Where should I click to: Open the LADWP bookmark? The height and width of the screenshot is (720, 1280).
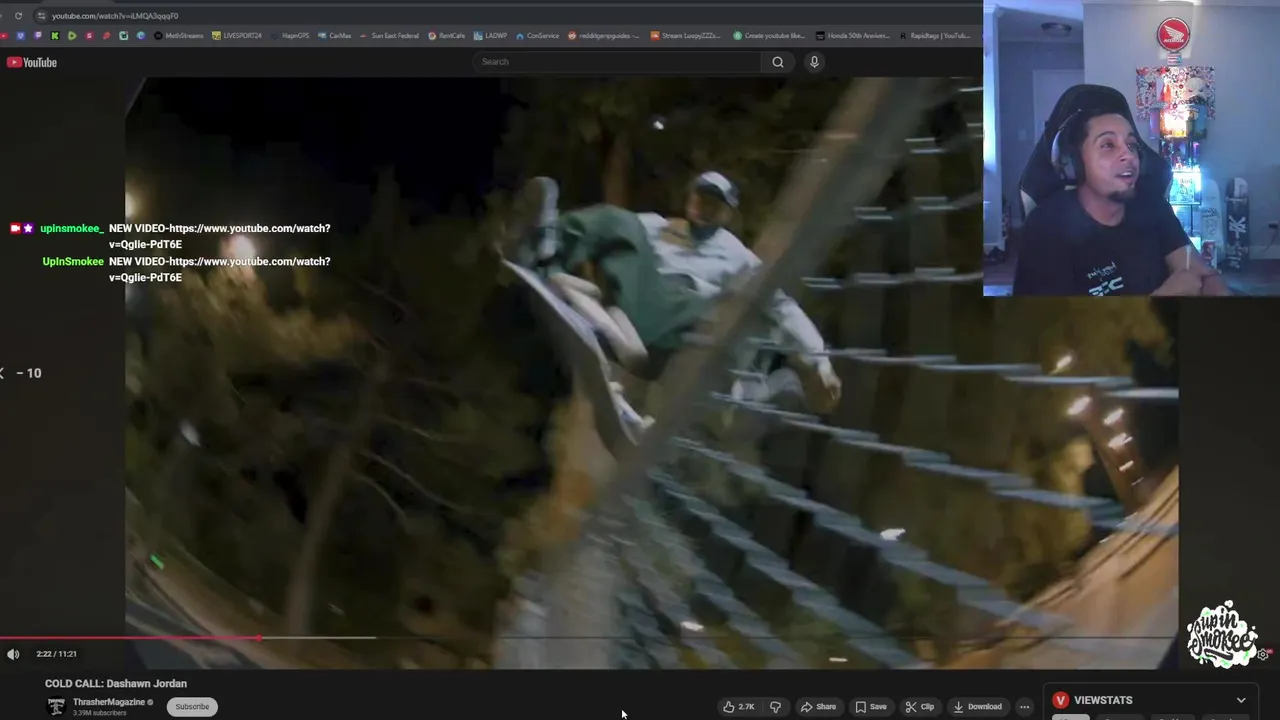[x=490, y=36]
